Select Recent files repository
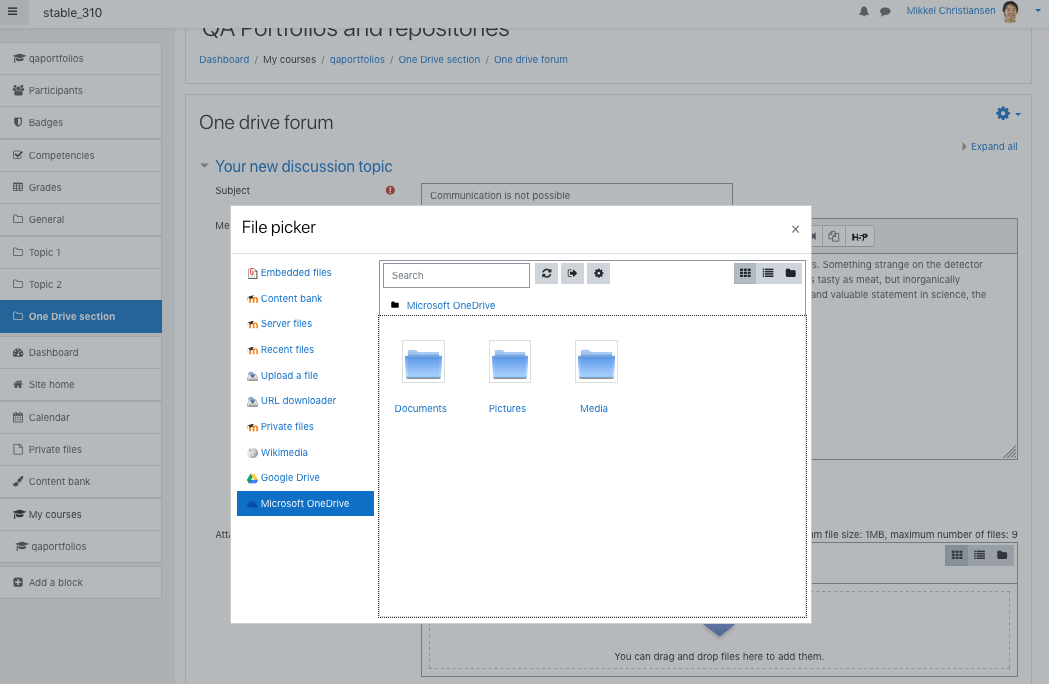The width and height of the screenshot is (1049, 684). (x=288, y=349)
